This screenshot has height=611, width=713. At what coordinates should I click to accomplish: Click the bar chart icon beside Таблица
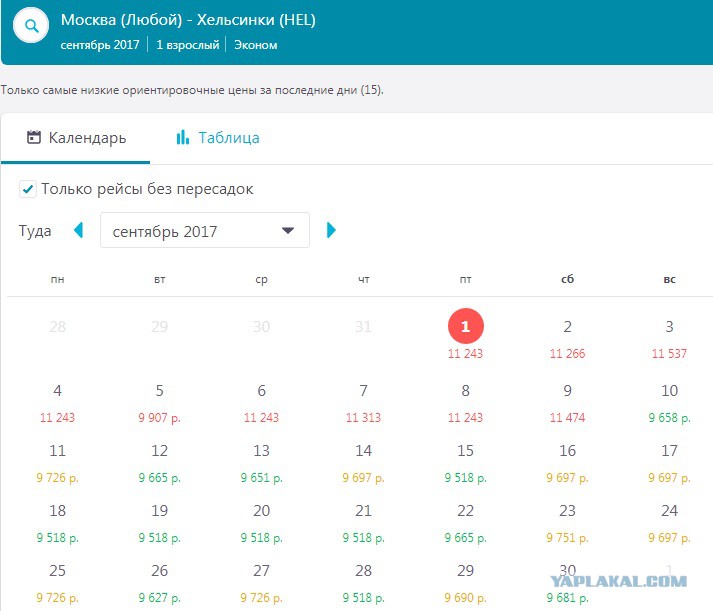pos(182,137)
